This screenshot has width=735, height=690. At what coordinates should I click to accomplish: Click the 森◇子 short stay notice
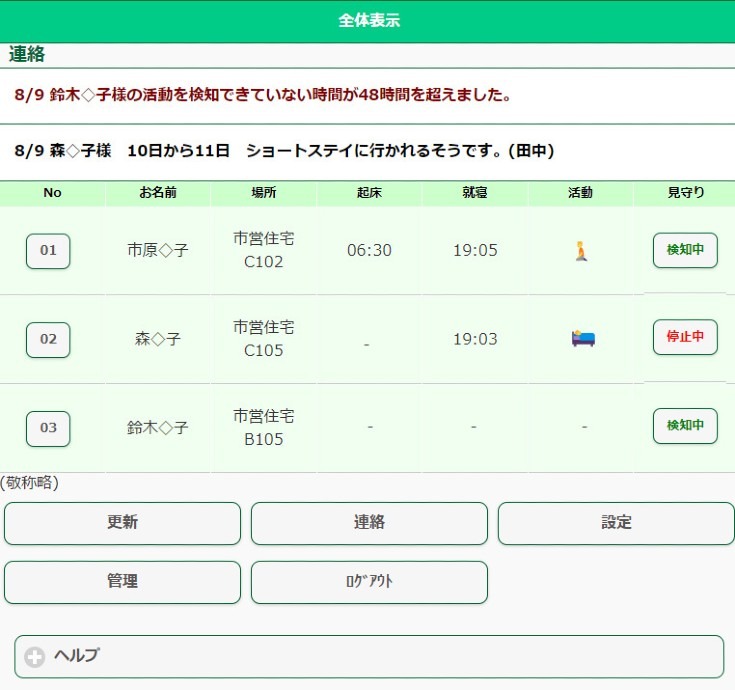pyautogui.click(x=285, y=151)
